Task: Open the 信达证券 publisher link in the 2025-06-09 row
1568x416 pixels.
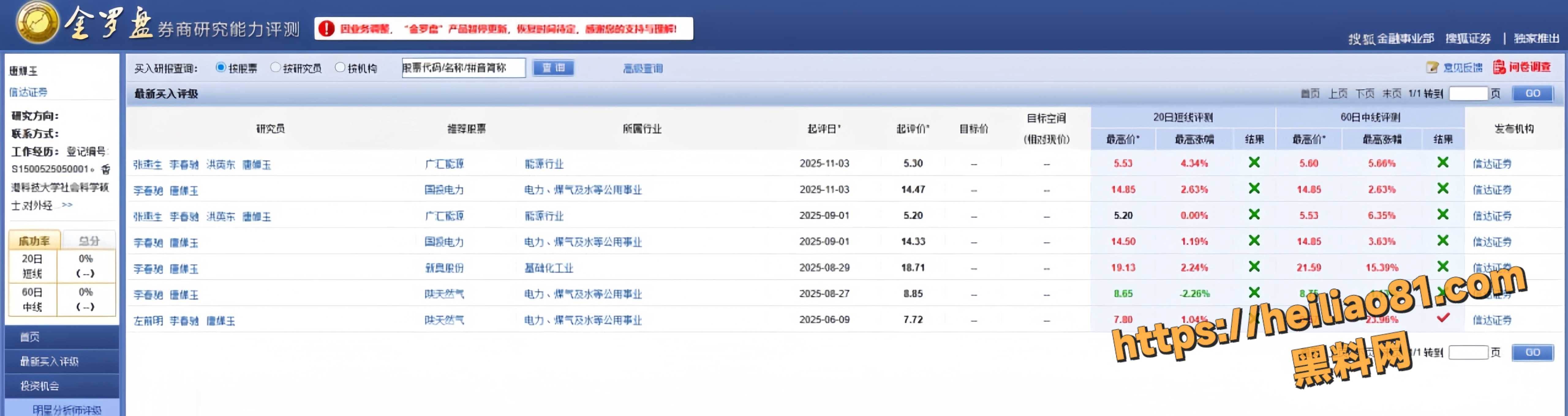Action: click(x=1491, y=321)
